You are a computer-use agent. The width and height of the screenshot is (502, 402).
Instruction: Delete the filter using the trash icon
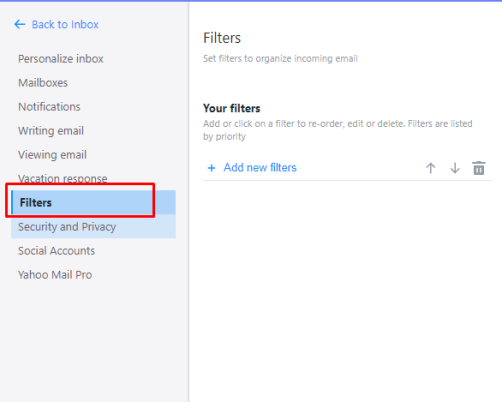click(x=479, y=168)
